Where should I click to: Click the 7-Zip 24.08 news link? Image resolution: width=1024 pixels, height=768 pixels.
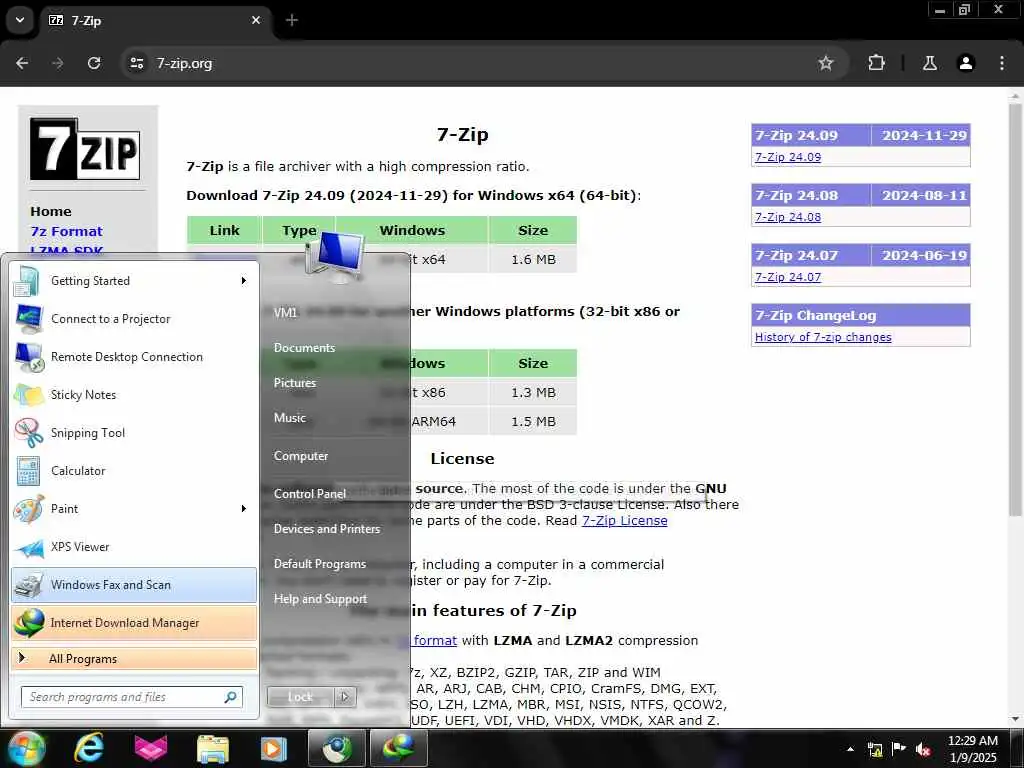(788, 217)
